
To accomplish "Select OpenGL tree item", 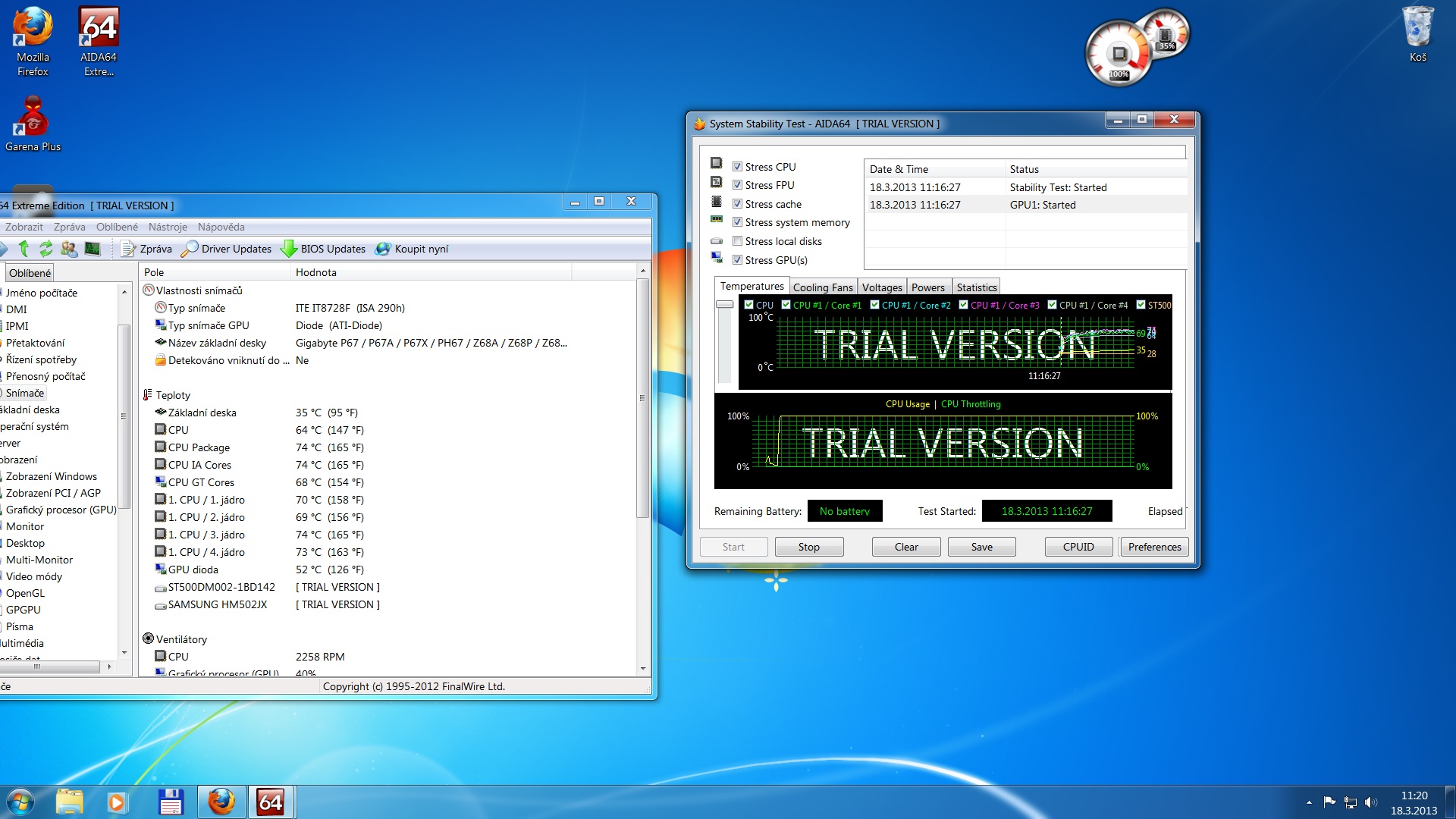I will (25, 593).
